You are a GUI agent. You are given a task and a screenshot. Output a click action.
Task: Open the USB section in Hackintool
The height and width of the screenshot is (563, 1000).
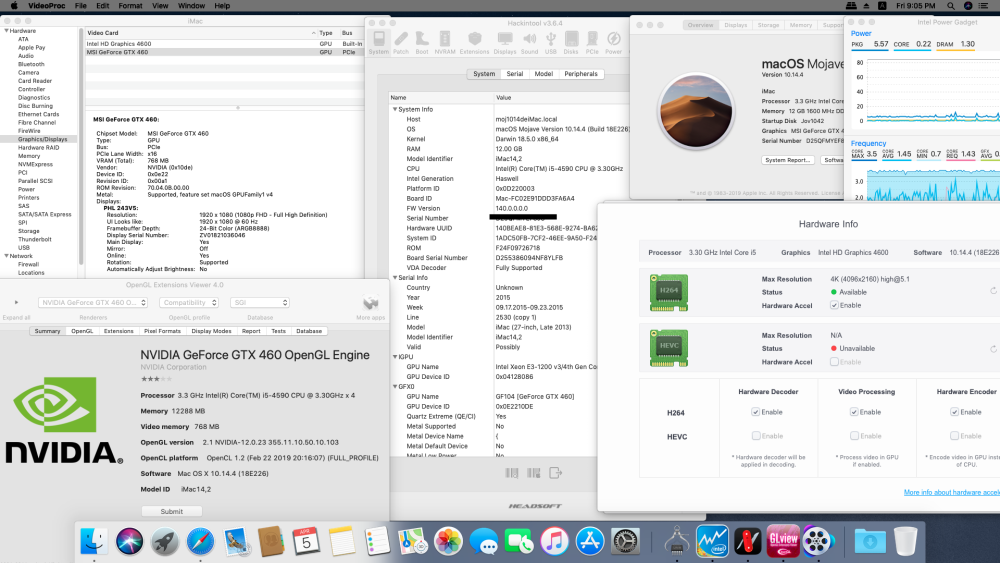550,43
